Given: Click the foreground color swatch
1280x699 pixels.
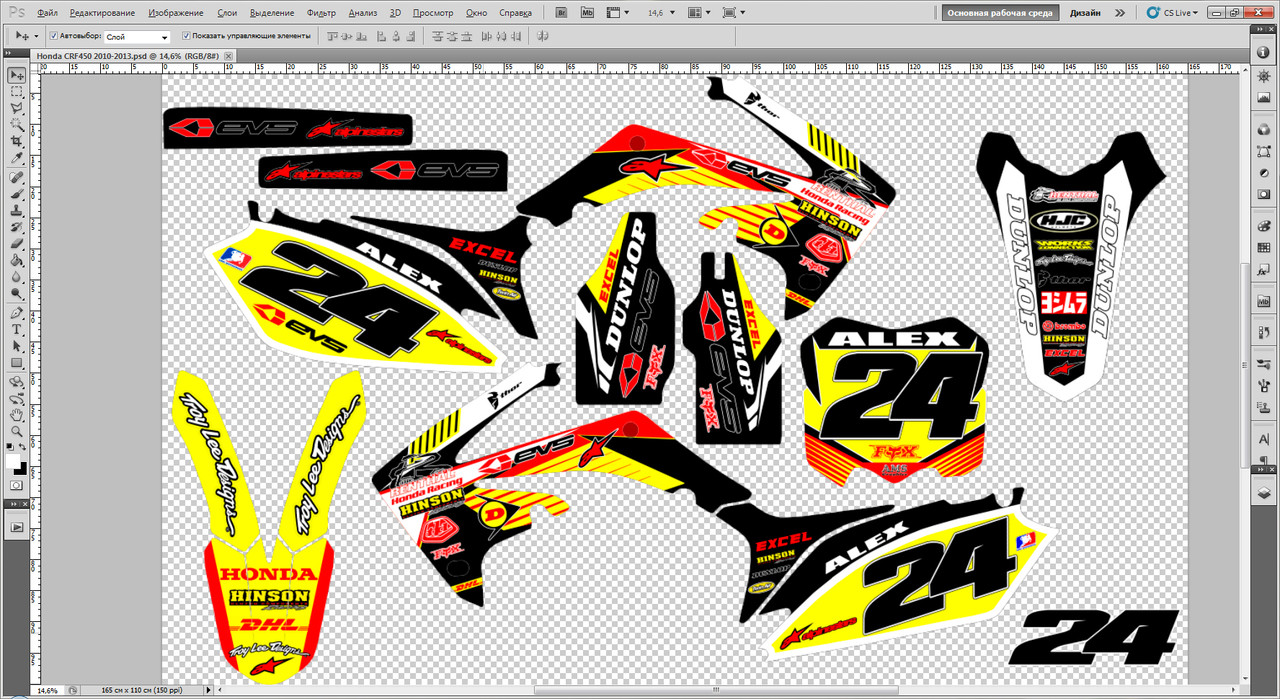Looking at the screenshot, I should (x=13, y=460).
